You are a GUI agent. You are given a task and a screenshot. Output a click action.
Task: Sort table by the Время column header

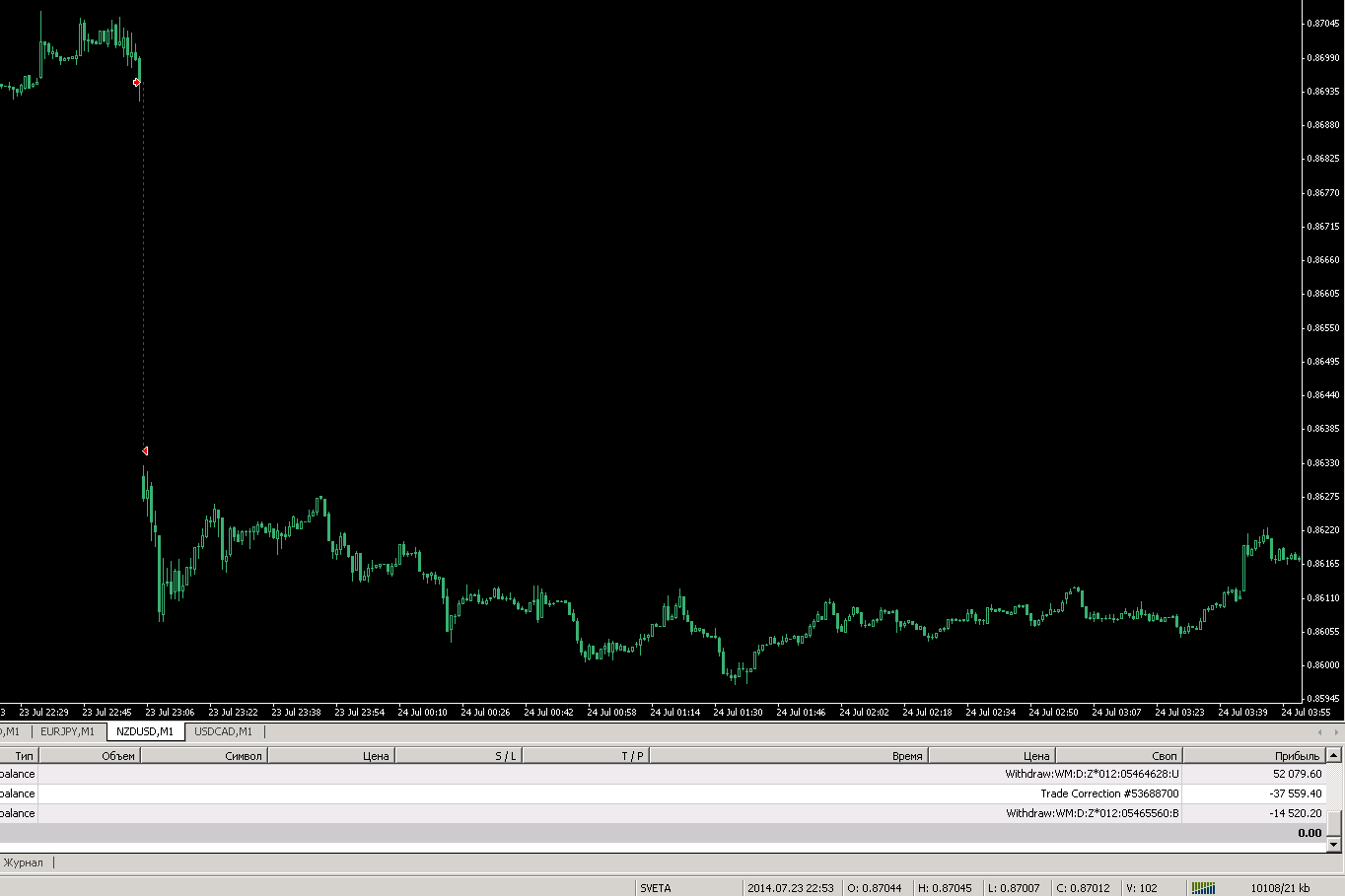(x=789, y=756)
